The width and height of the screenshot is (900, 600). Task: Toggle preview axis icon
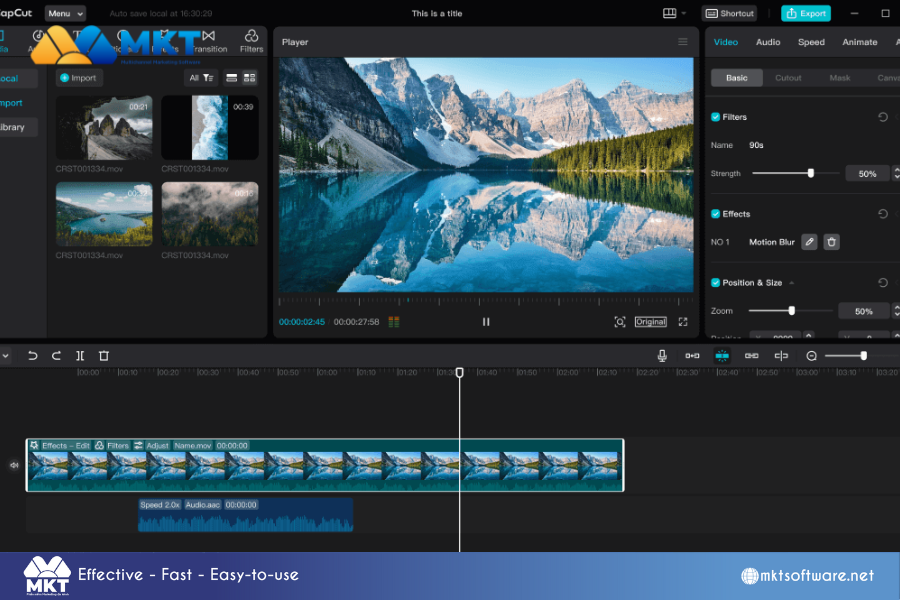(781, 356)
